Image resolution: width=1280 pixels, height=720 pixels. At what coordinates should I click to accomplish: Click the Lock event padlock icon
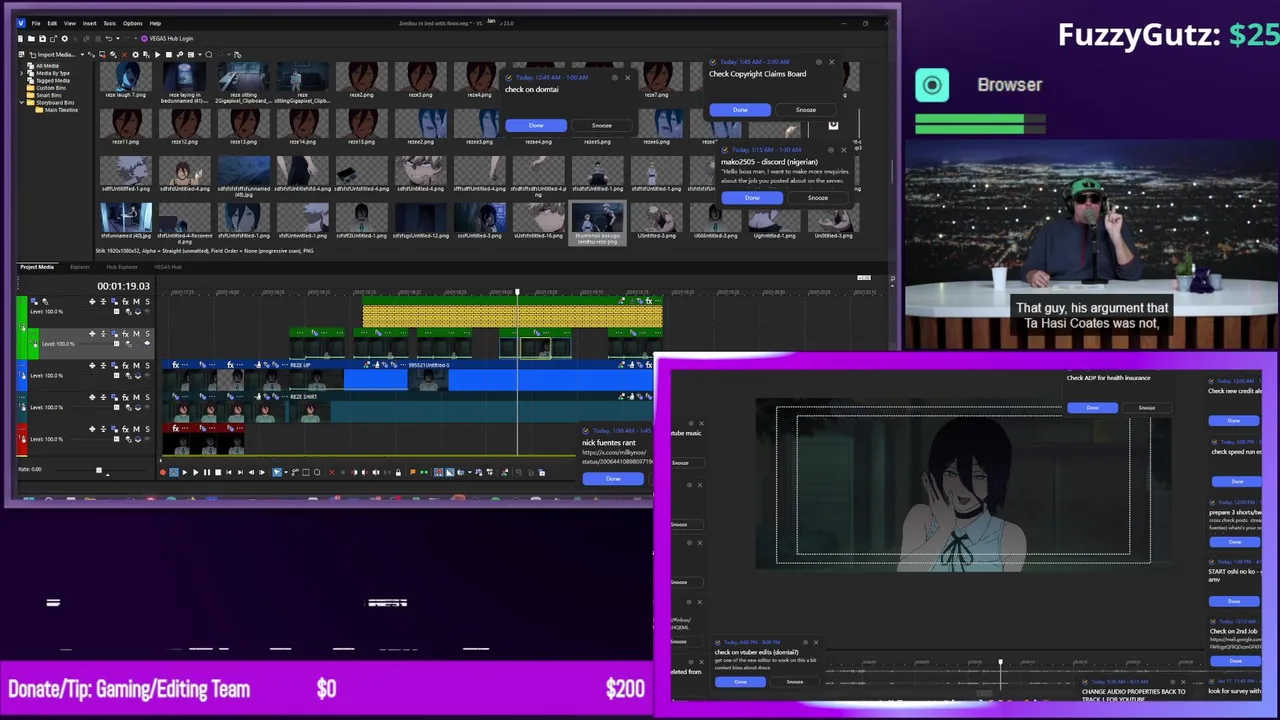(398, 472)
